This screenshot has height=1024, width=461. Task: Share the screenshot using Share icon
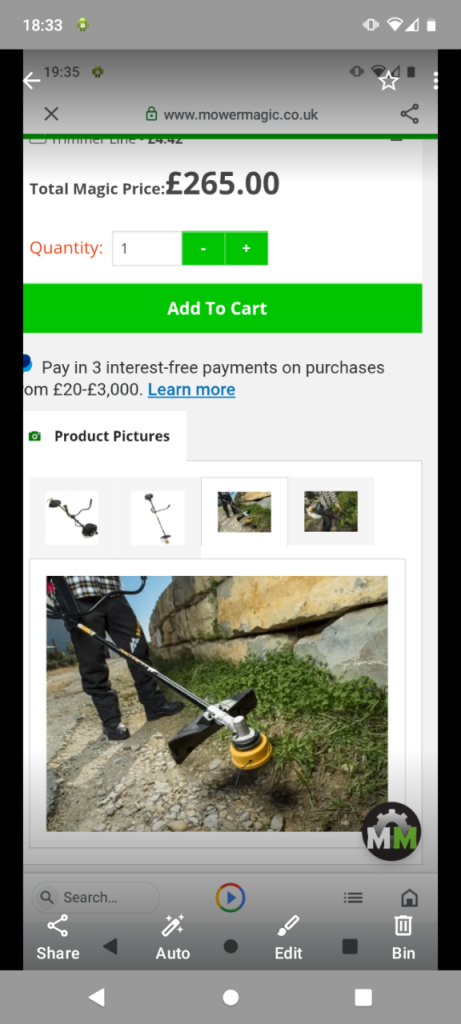pos(57,938)
